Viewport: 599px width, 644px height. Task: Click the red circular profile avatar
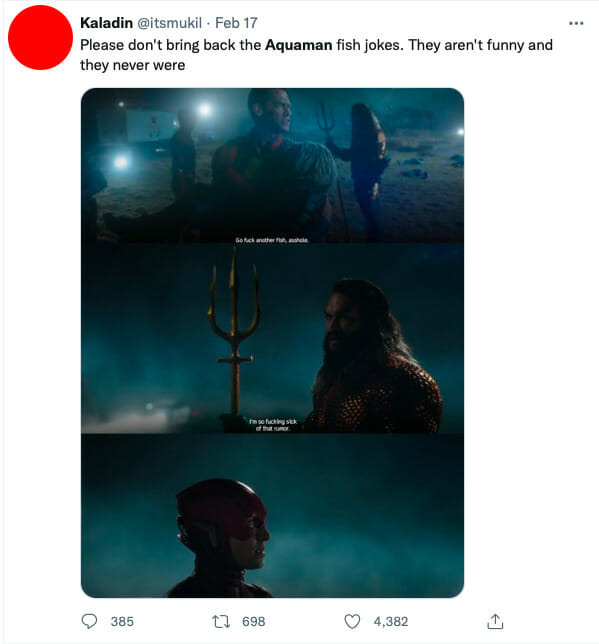point(40,37)
